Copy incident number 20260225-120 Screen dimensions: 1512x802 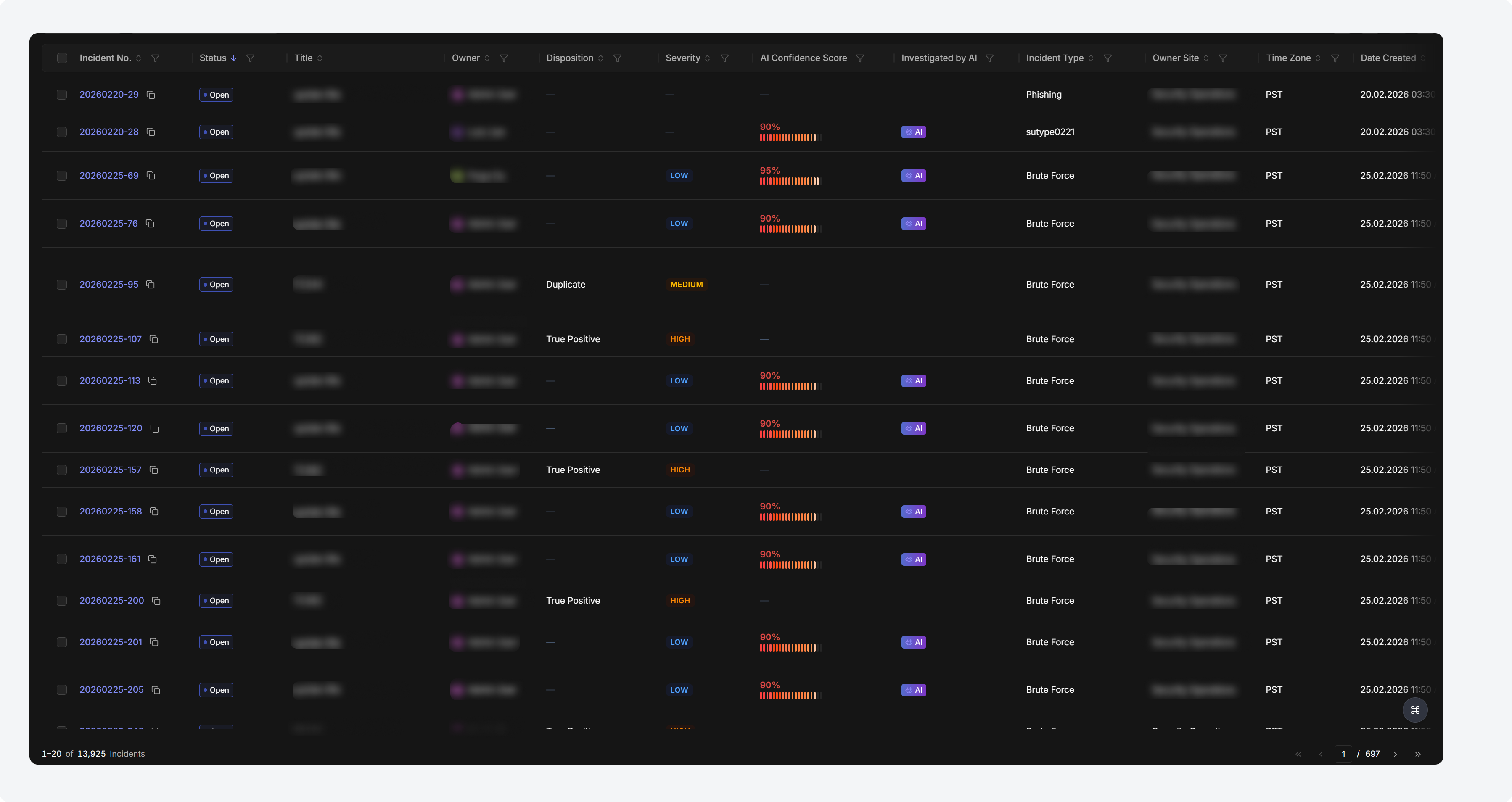pyautogui.click(x=154, y=428)
